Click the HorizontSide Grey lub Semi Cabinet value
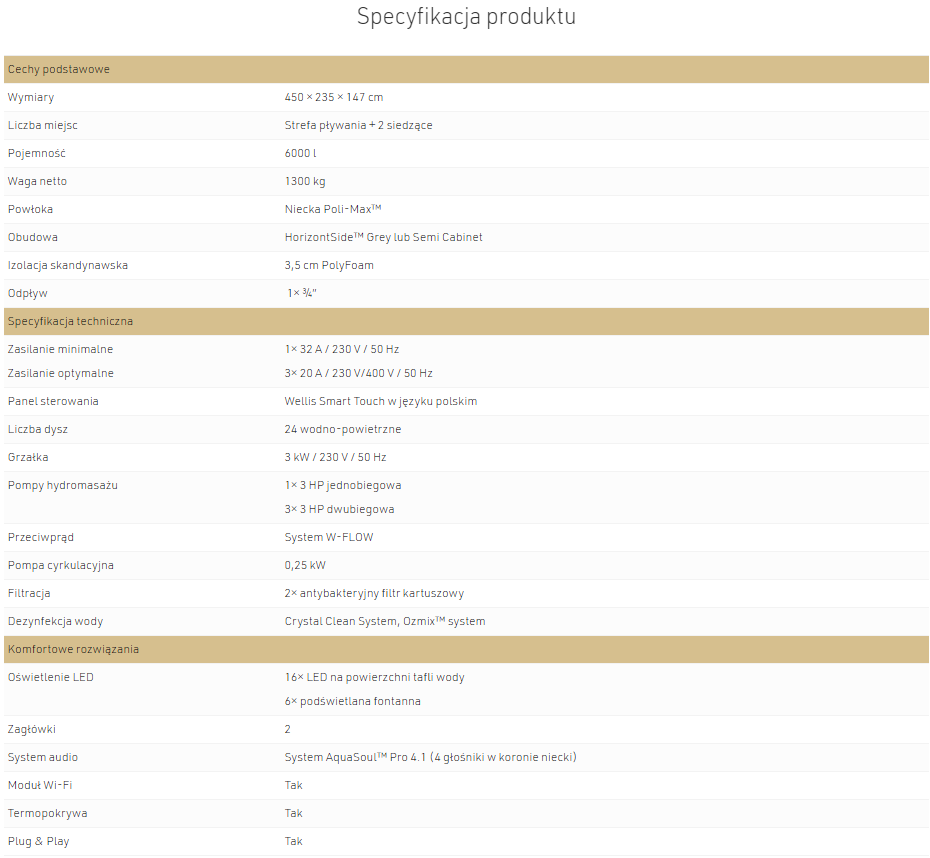This screenshot has width=930, height=858. point(383,237)
